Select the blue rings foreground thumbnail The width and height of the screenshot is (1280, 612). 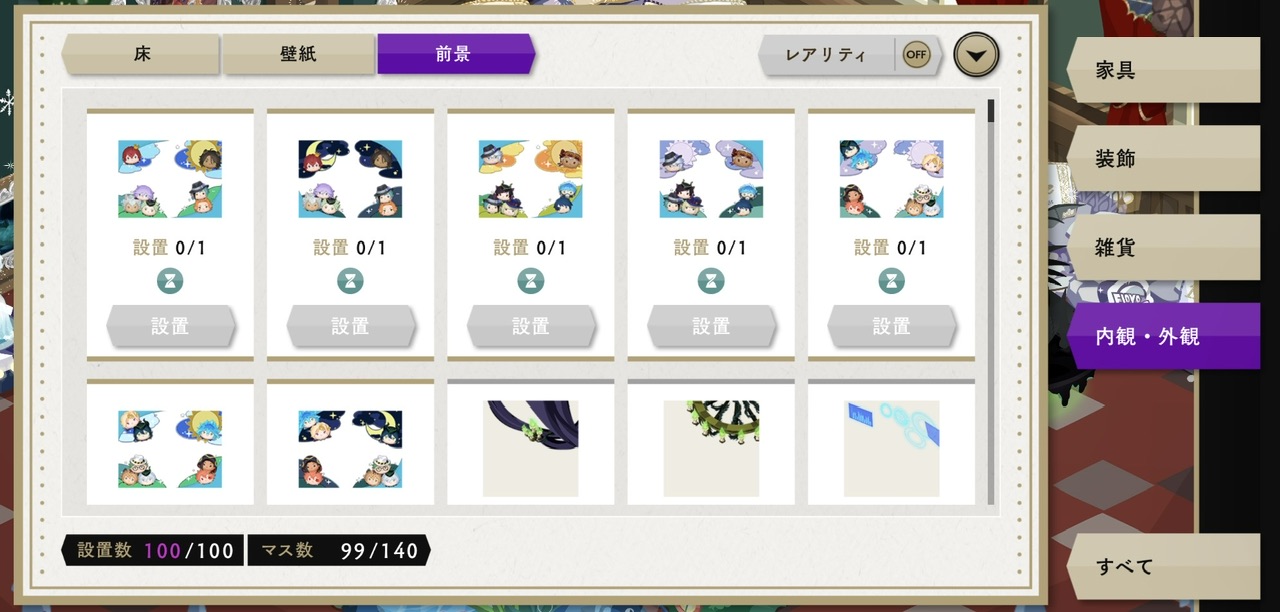[891, 448]
